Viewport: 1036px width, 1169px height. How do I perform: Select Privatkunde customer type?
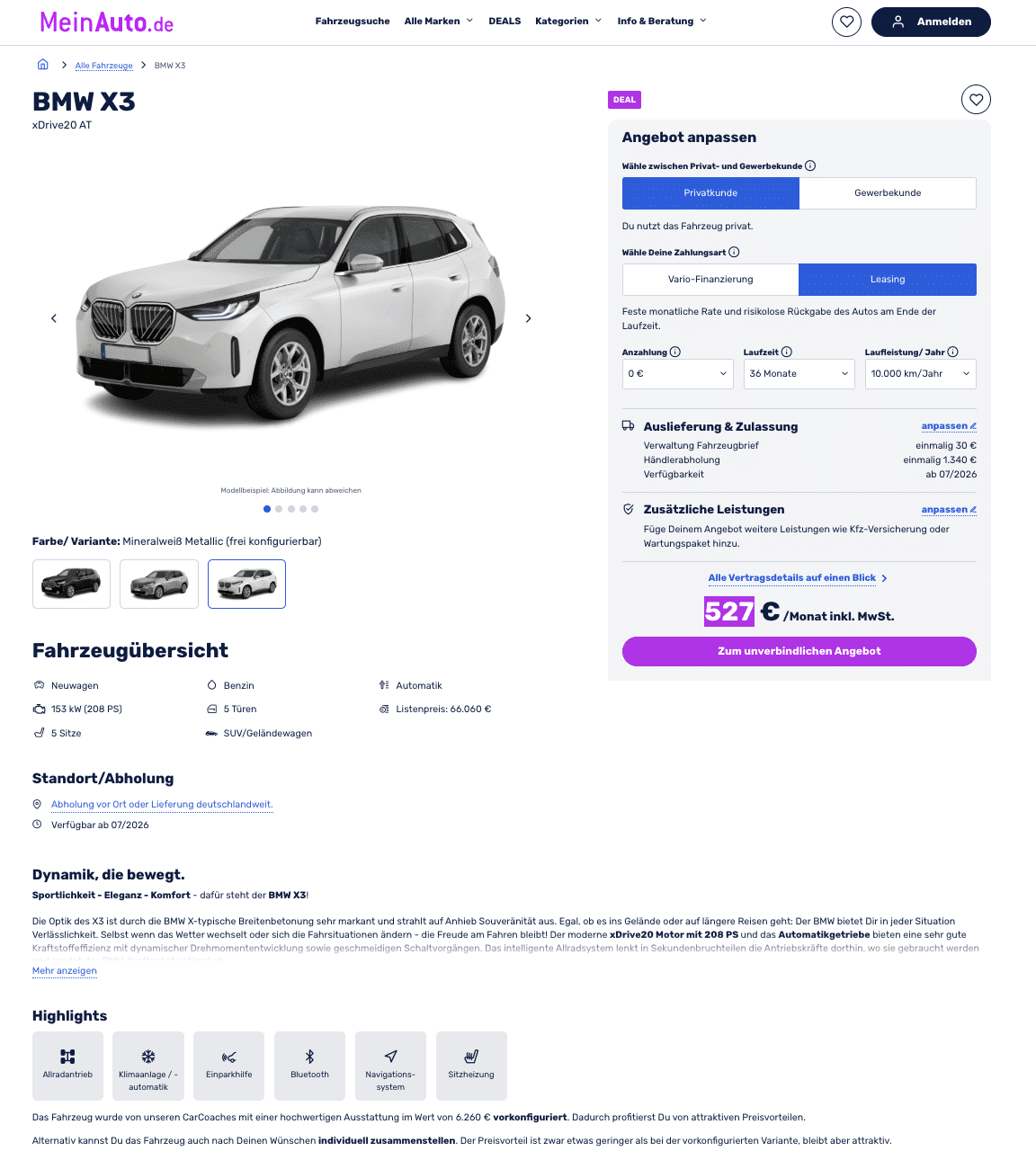(710, 193)
